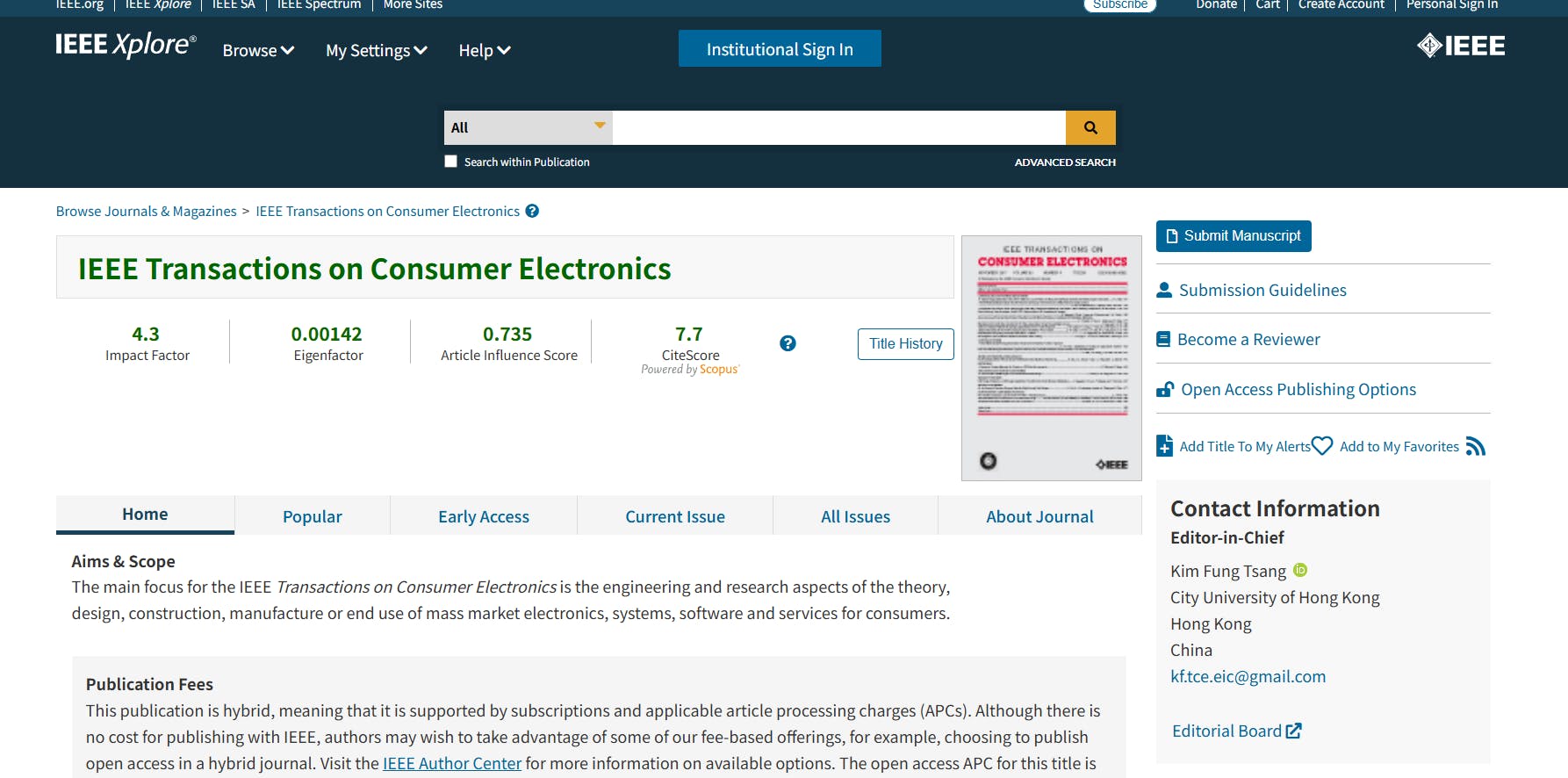Click the magnifying glass search button
Viewport: 1568px width, 778px height.
pos(1090,127)
